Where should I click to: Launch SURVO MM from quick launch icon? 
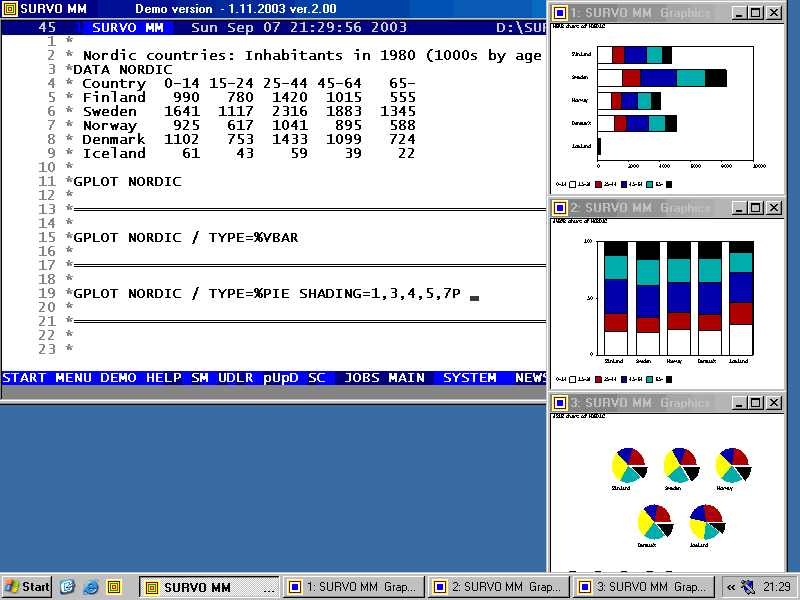pos(114,587)
